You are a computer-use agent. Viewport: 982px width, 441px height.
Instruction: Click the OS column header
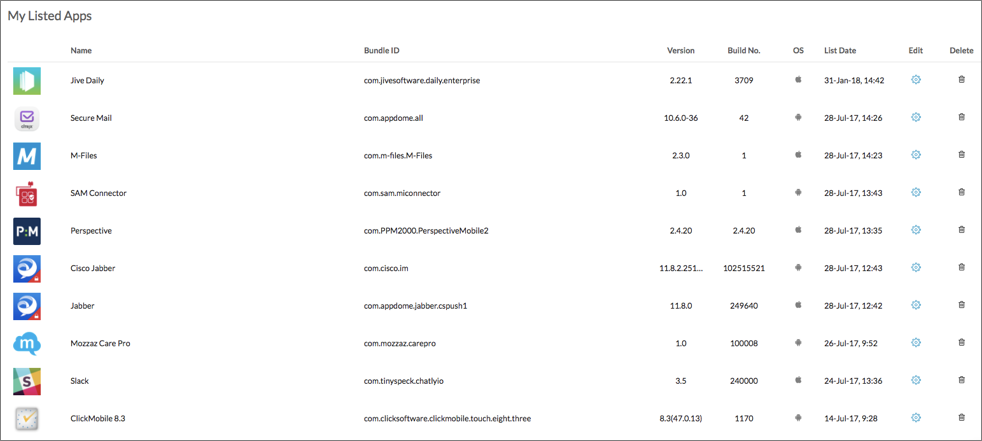(x=798, y=51)
